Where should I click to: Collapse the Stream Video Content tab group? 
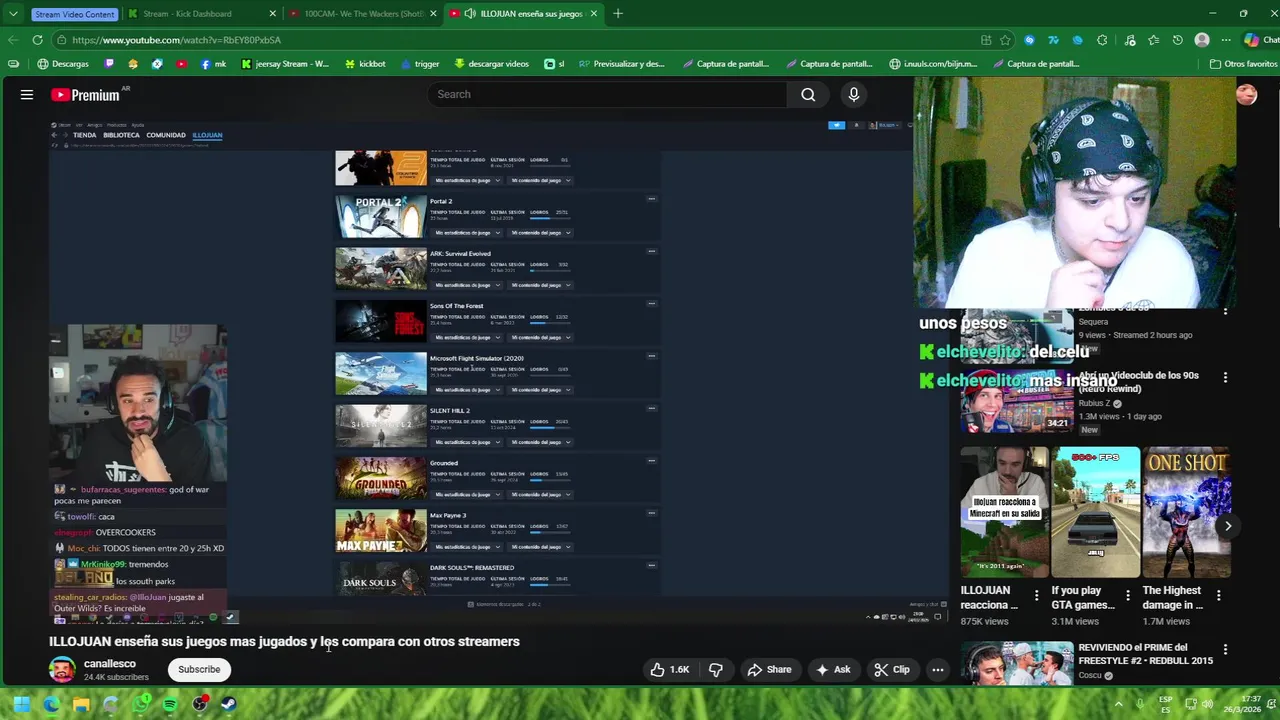(x=75, y=14)
